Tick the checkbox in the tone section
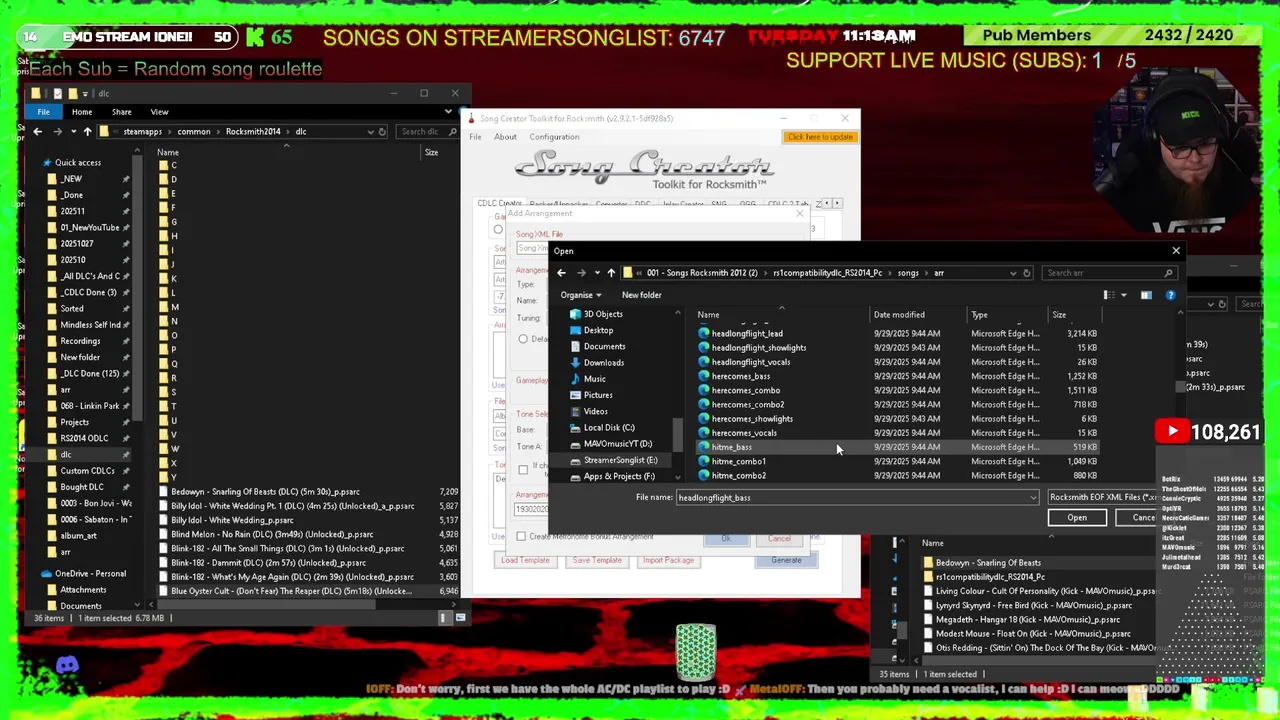 (523, 469)
